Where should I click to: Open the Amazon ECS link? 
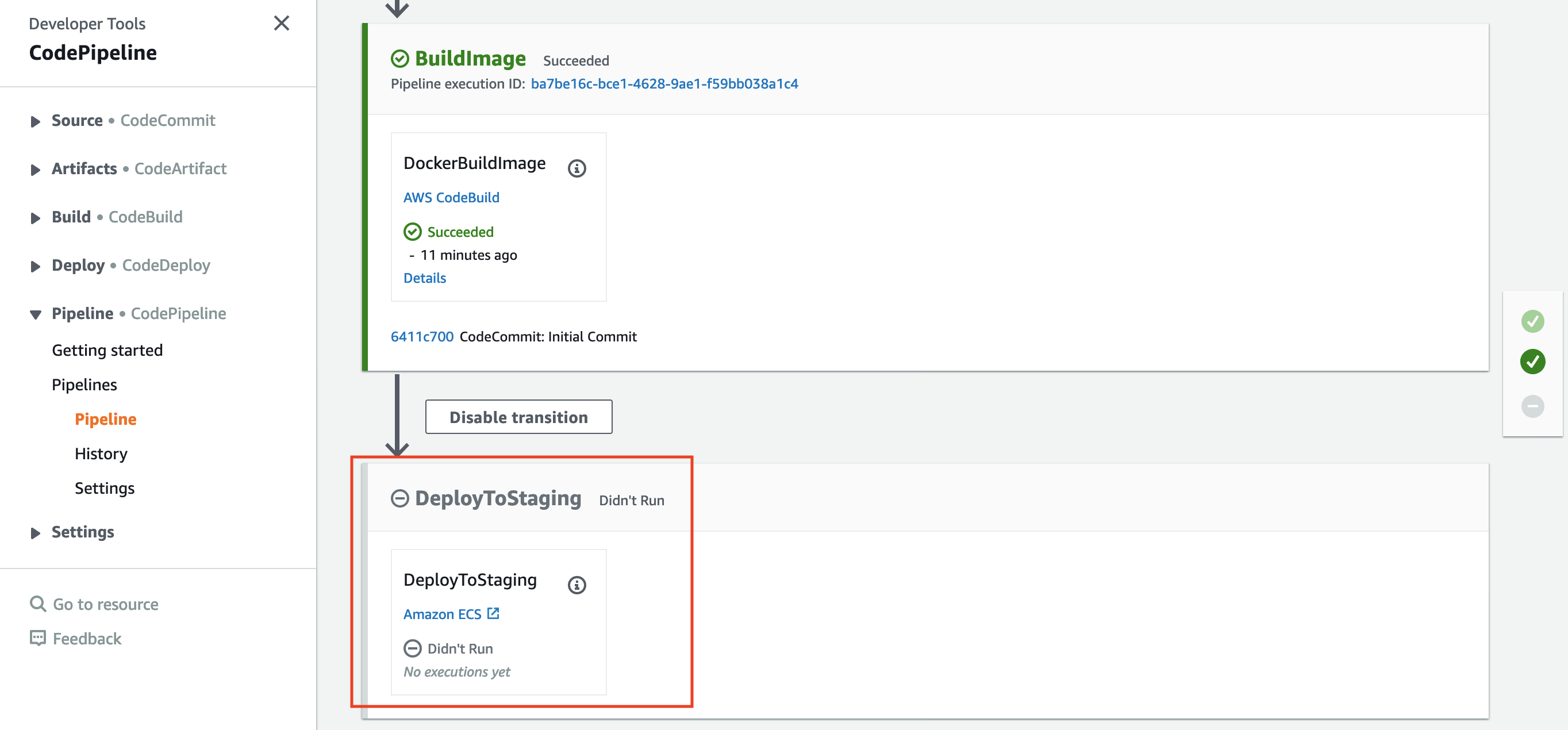pos(442,614)
